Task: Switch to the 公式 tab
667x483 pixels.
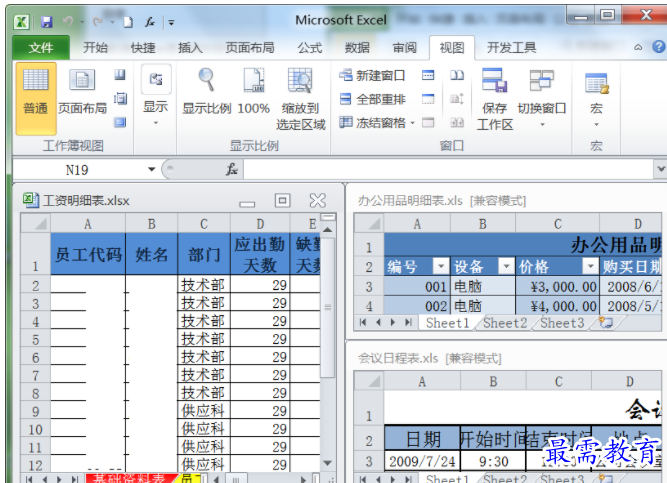Action: pos(310,48)
